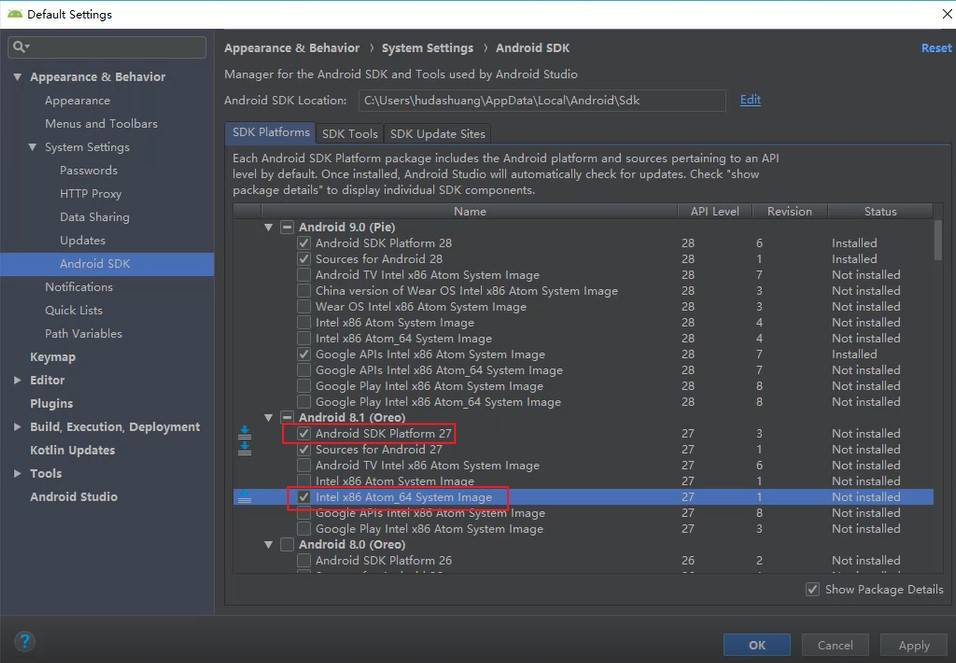
Task: Toggle Show Package Details checkbox
Action: (x=812, y=589)
